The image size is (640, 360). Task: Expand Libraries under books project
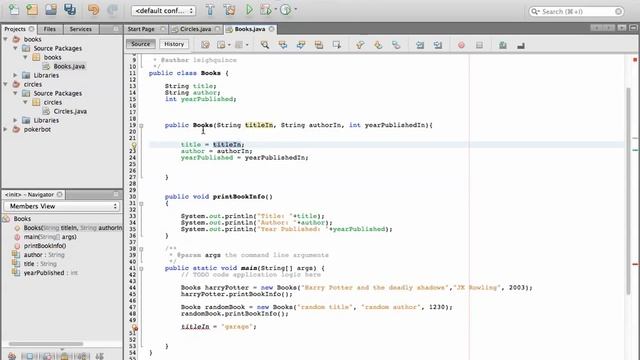[x=16, y=75]
